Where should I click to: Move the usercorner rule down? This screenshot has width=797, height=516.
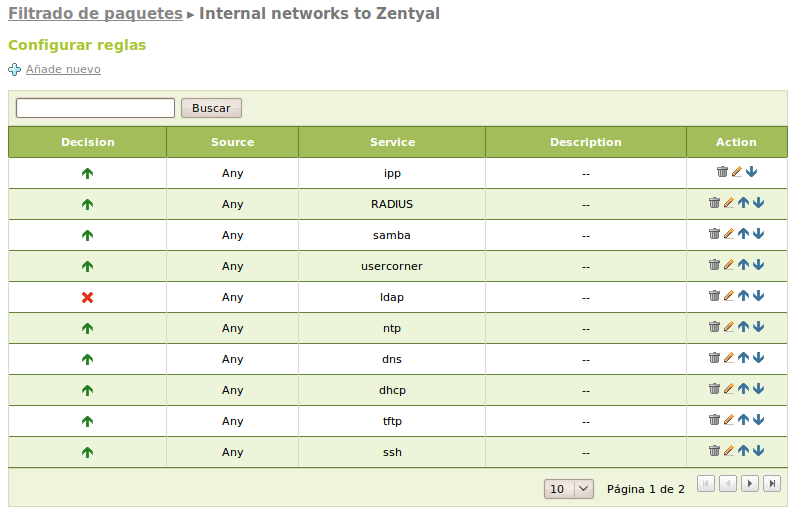point(758,265)
